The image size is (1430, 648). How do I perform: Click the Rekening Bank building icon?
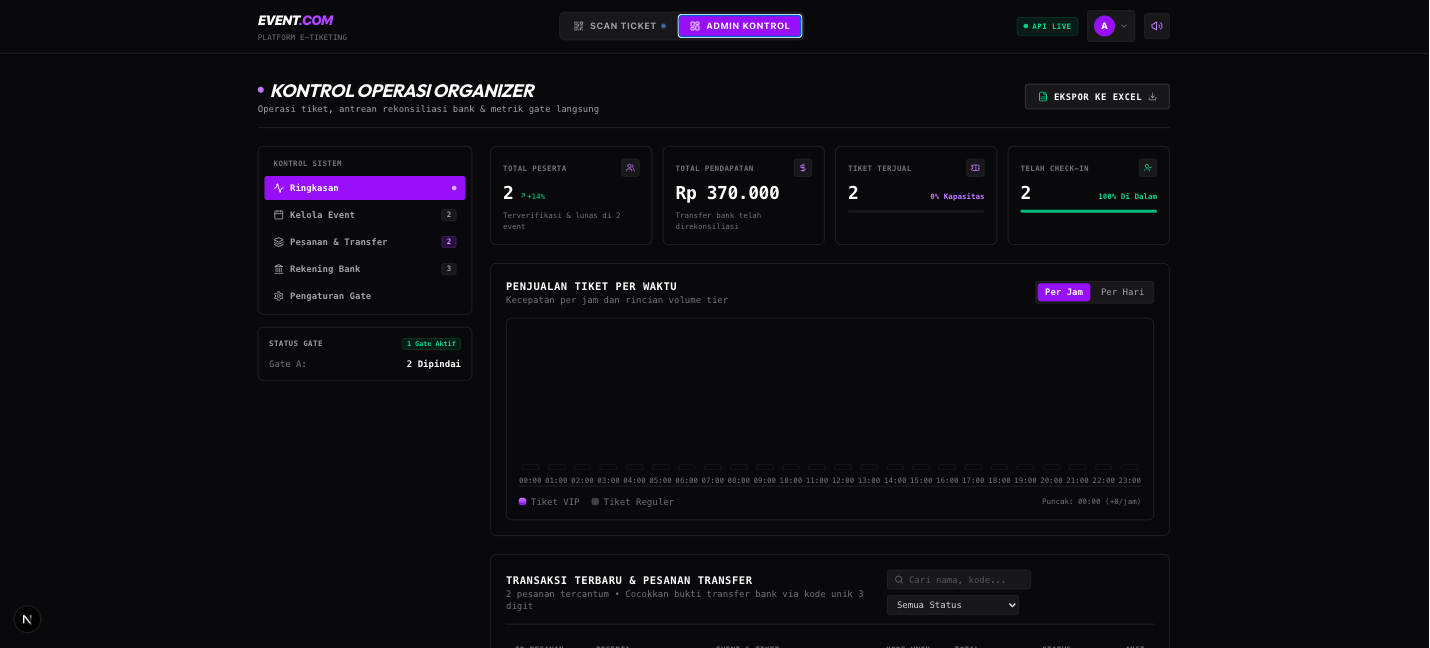(279, 269)
